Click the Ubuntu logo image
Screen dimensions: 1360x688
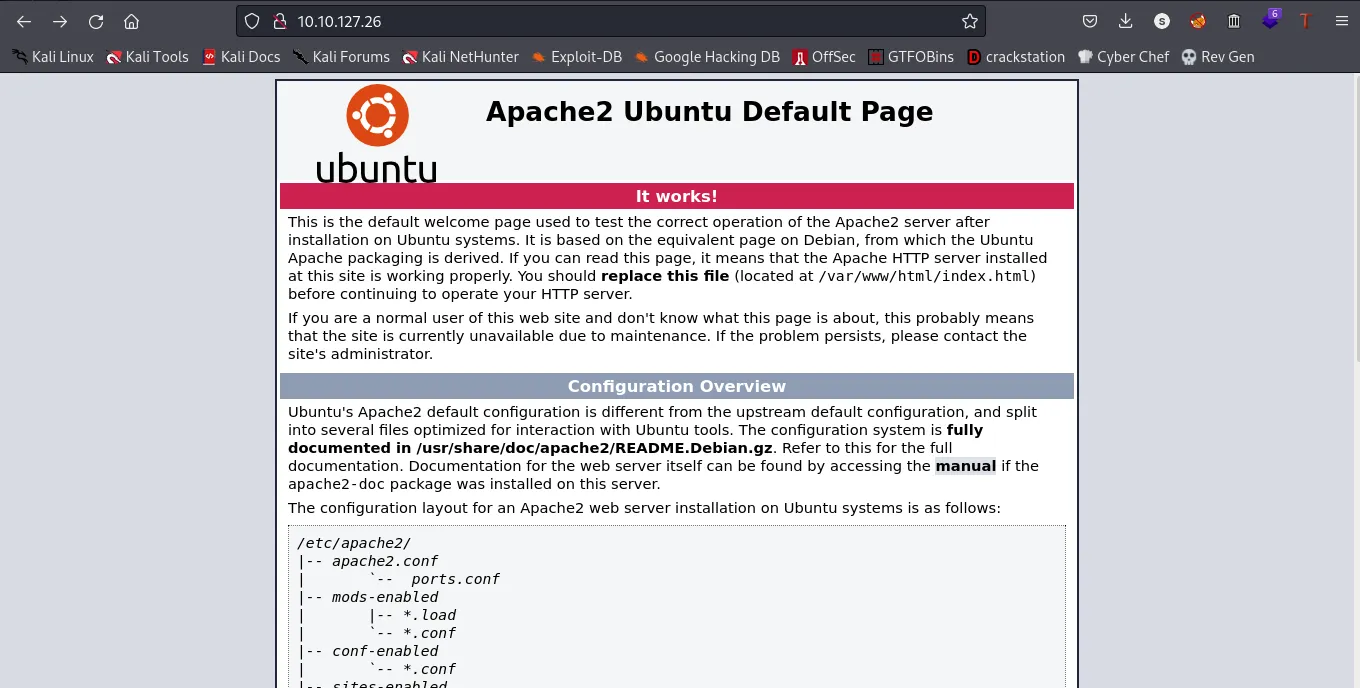(377, 134)
